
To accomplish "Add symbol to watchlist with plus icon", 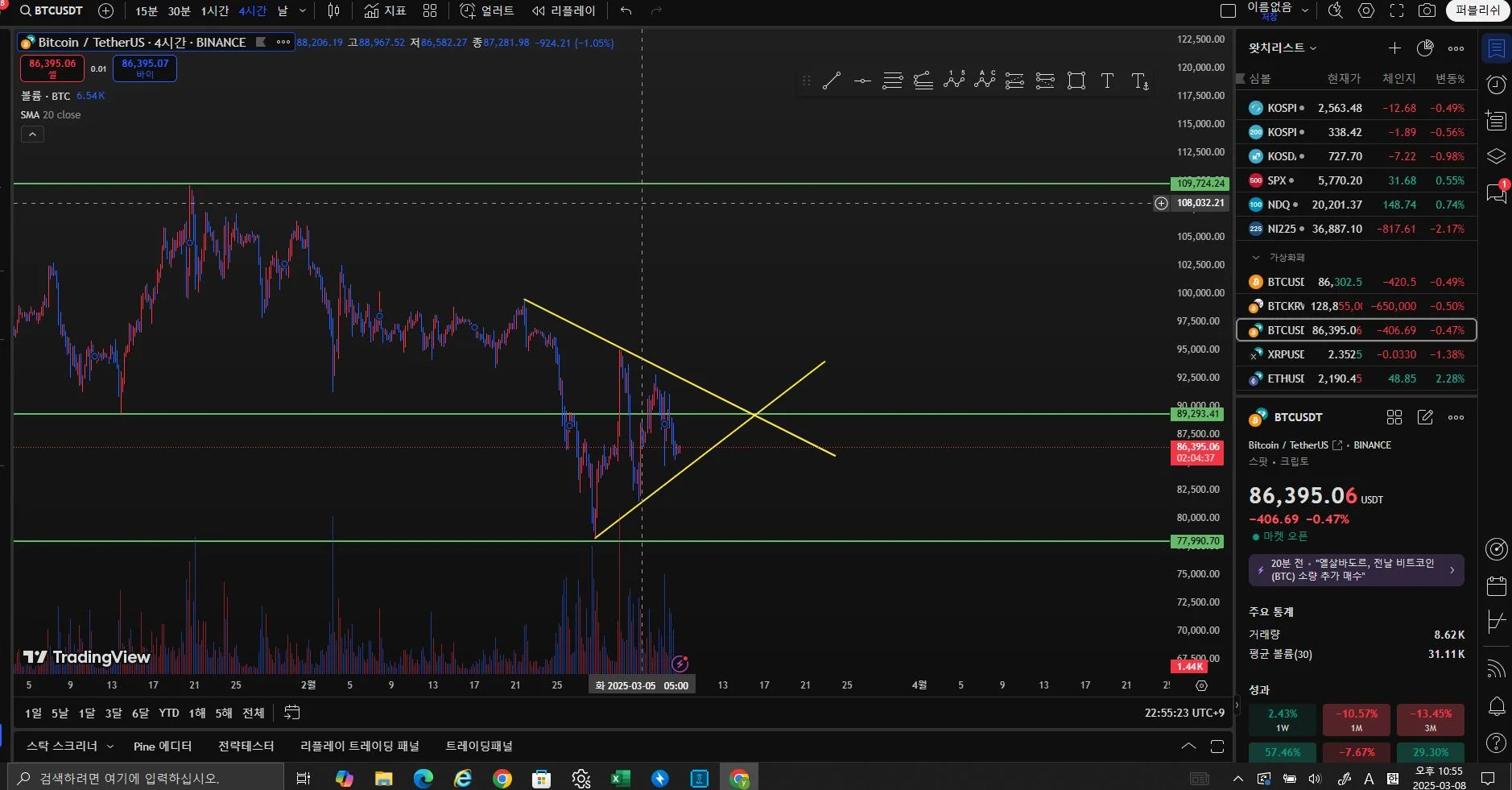I will click(x=1394, y=48).
